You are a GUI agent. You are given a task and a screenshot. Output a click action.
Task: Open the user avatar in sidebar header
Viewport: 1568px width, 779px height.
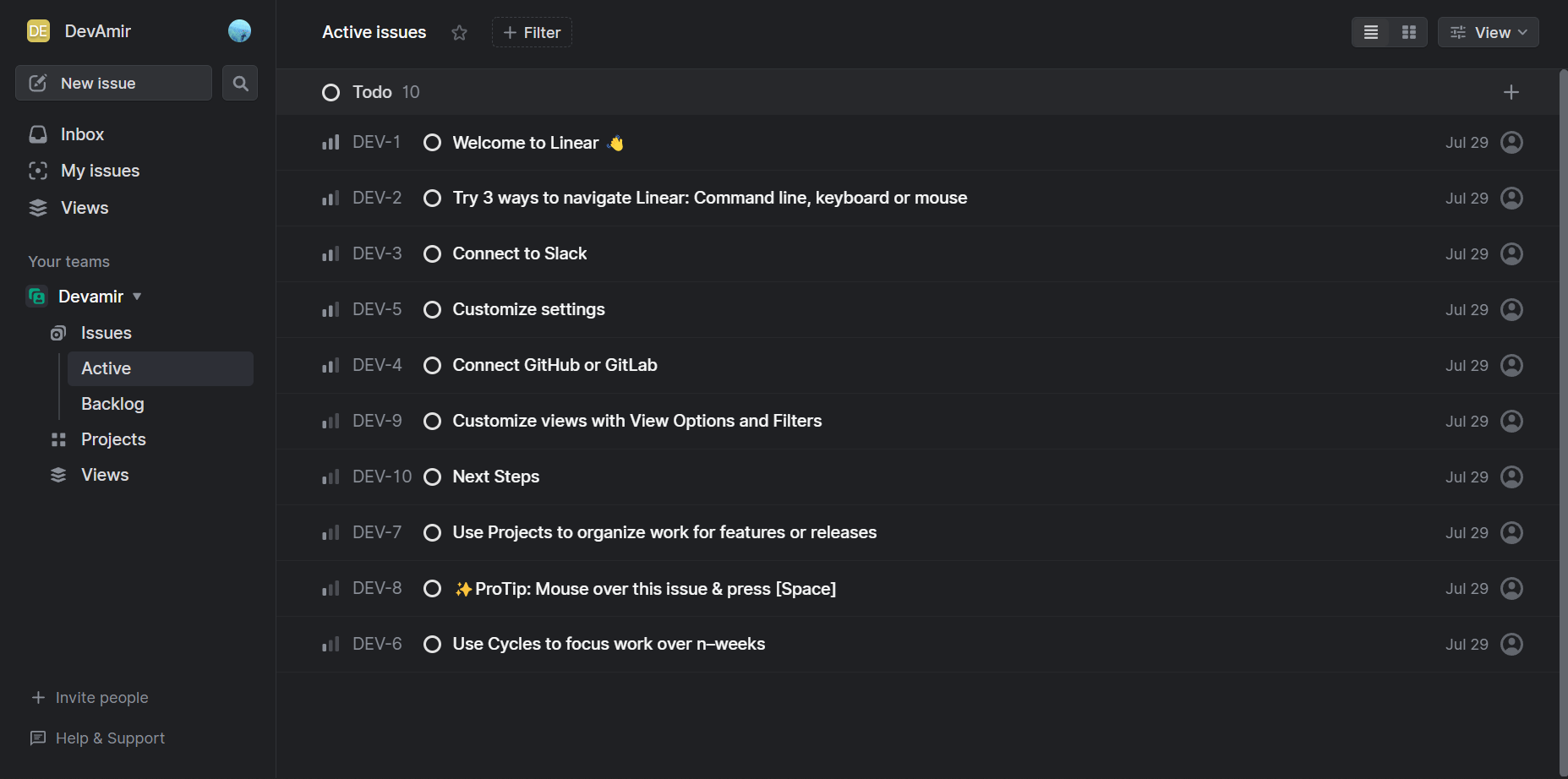point(240,31)
